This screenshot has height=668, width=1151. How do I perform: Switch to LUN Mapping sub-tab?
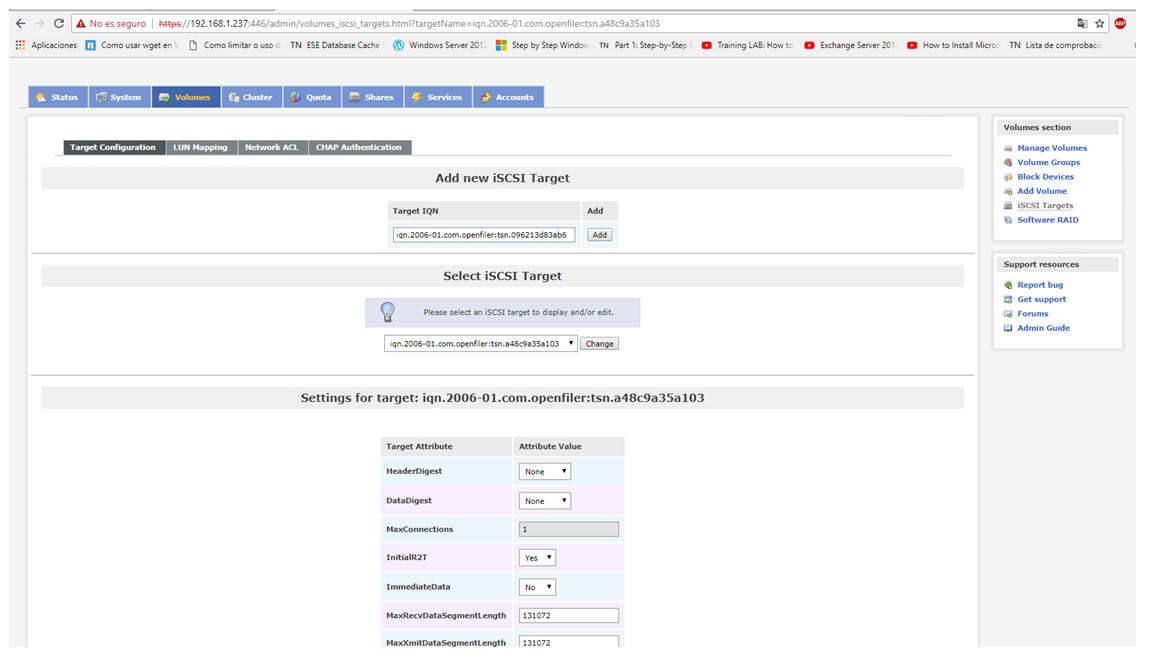[x=200, y=148]
